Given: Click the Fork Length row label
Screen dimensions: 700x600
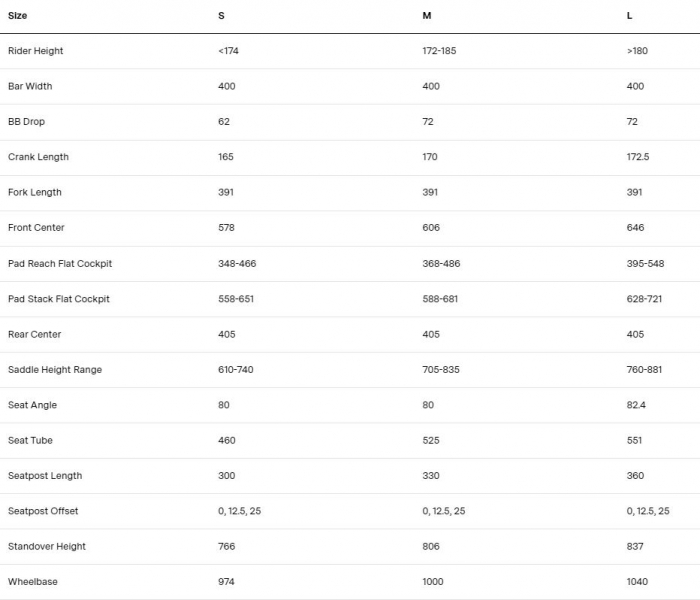Looking at the screenshot, I should pos(35,192).
